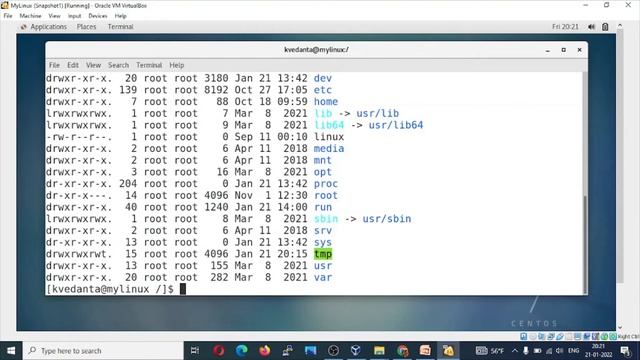Screen dimensions: 640x360
Task: Open Opera browser from the taskbar
Action: click(x=218, y=351)
